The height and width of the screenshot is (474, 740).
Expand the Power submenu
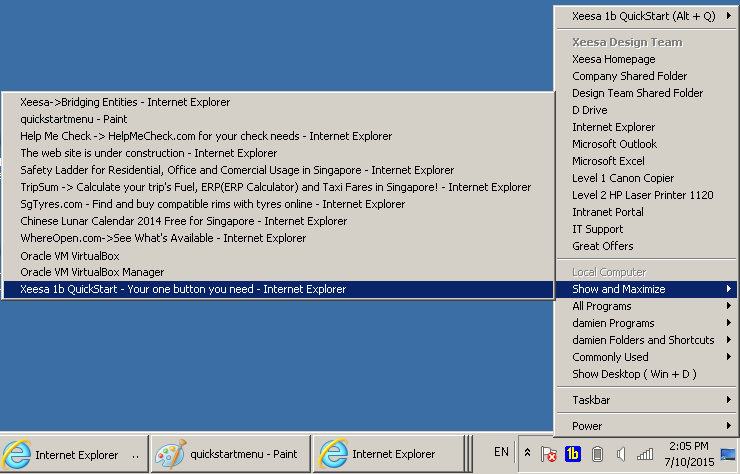tap(647, 426)
